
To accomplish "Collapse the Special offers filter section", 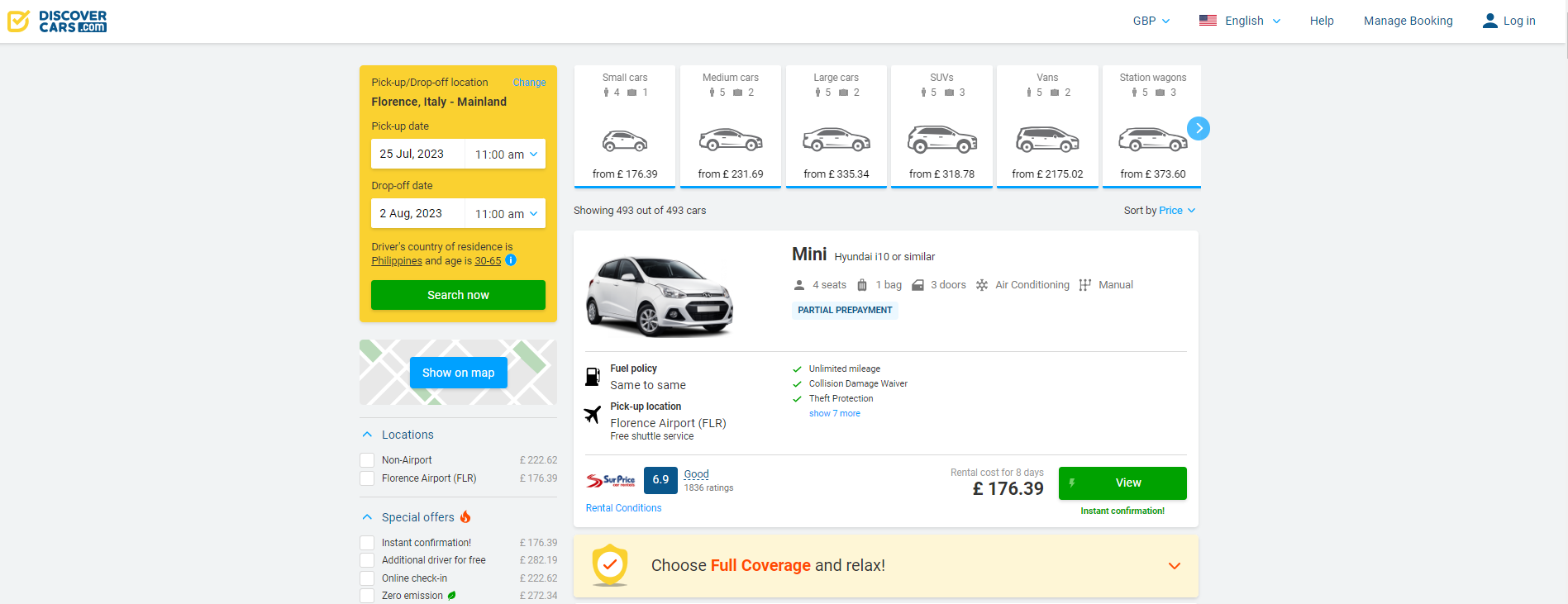I will (367, 517).
